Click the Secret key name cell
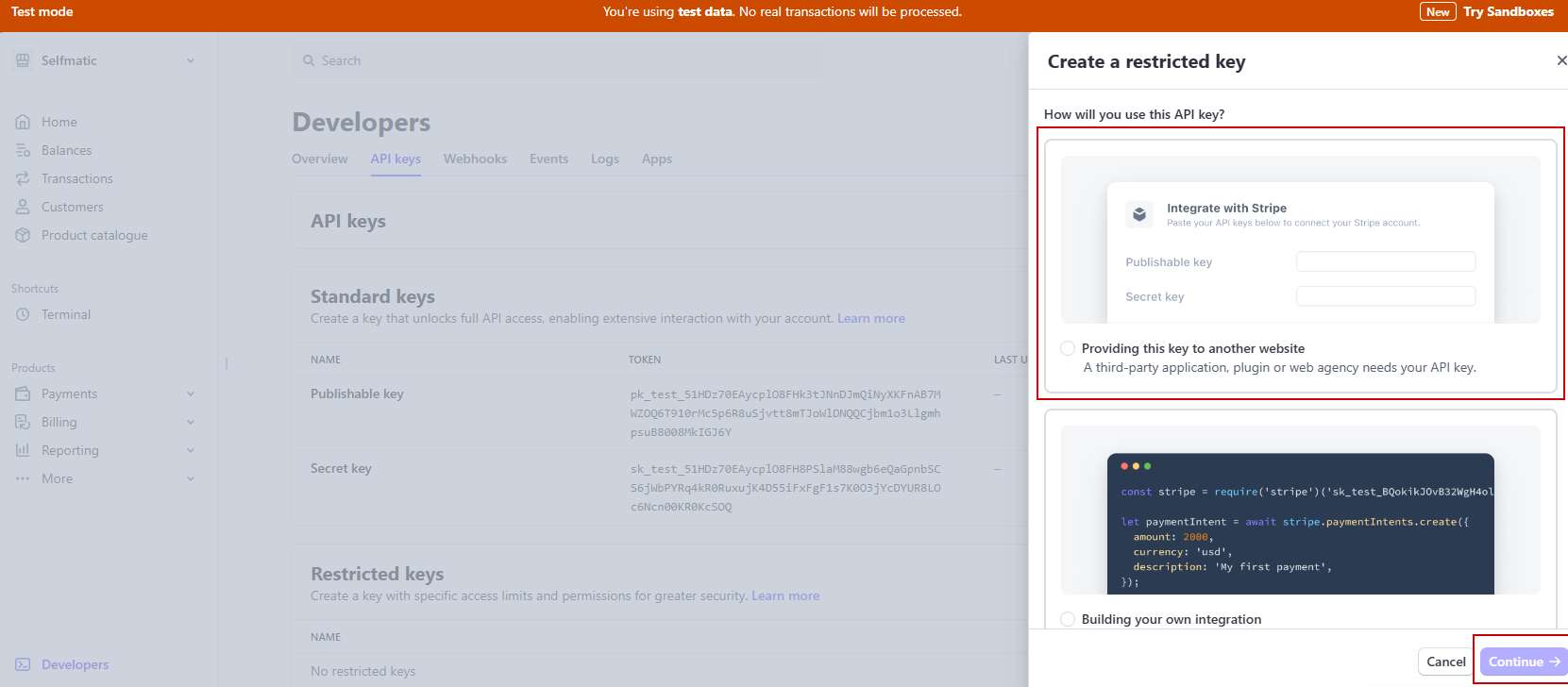This screenshot has height=687, width=1568. coord(341,468)
